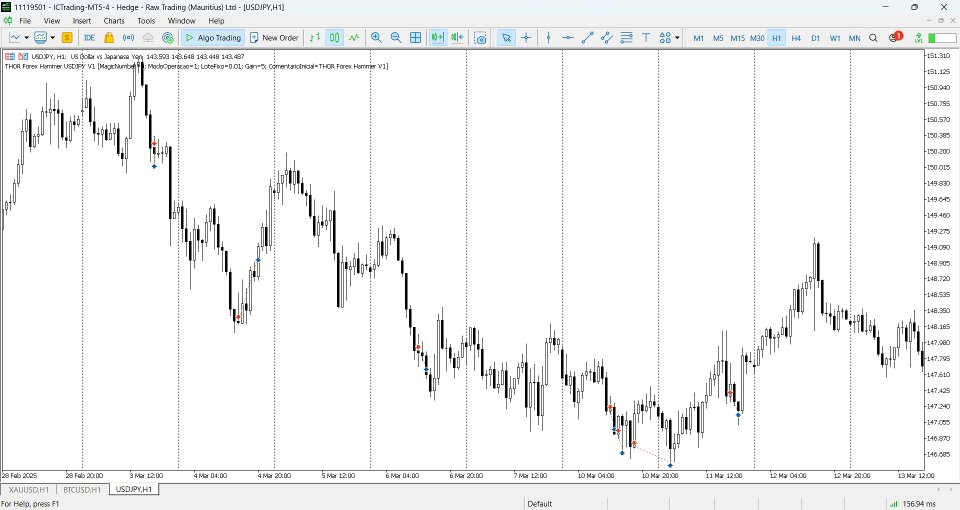960x510 pixels.
Task: Open the search magnifier icon
Action: pyautogui.click(x=874, y=38)
